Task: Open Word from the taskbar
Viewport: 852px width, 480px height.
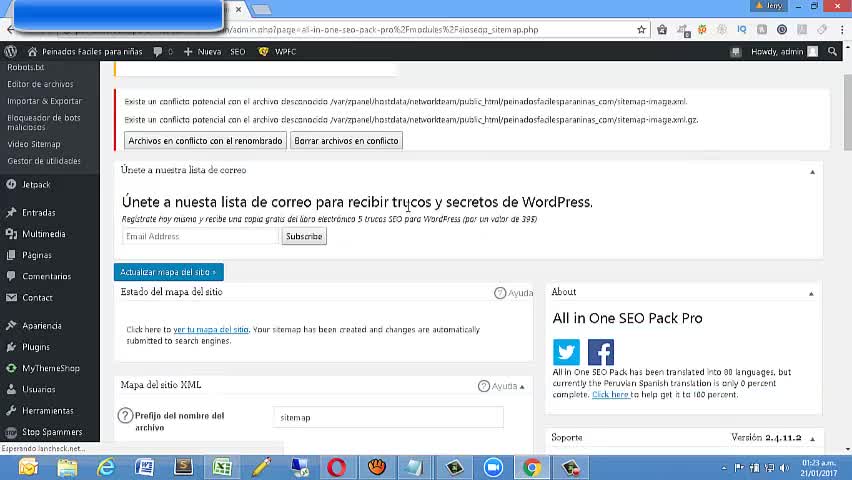Action: tap(145, 467)
